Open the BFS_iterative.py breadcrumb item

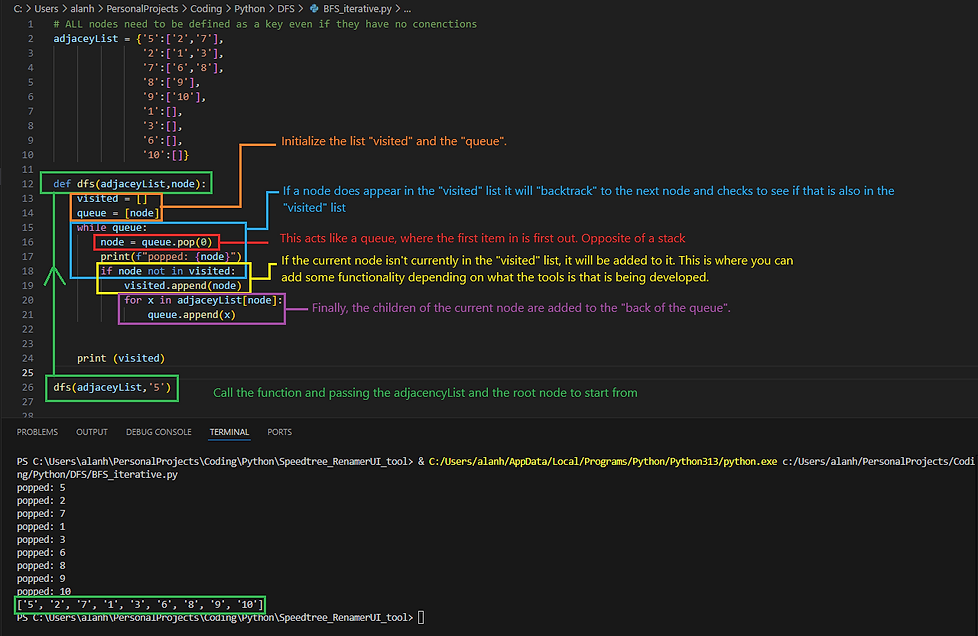pyautogui.click(x=357, y=9)
